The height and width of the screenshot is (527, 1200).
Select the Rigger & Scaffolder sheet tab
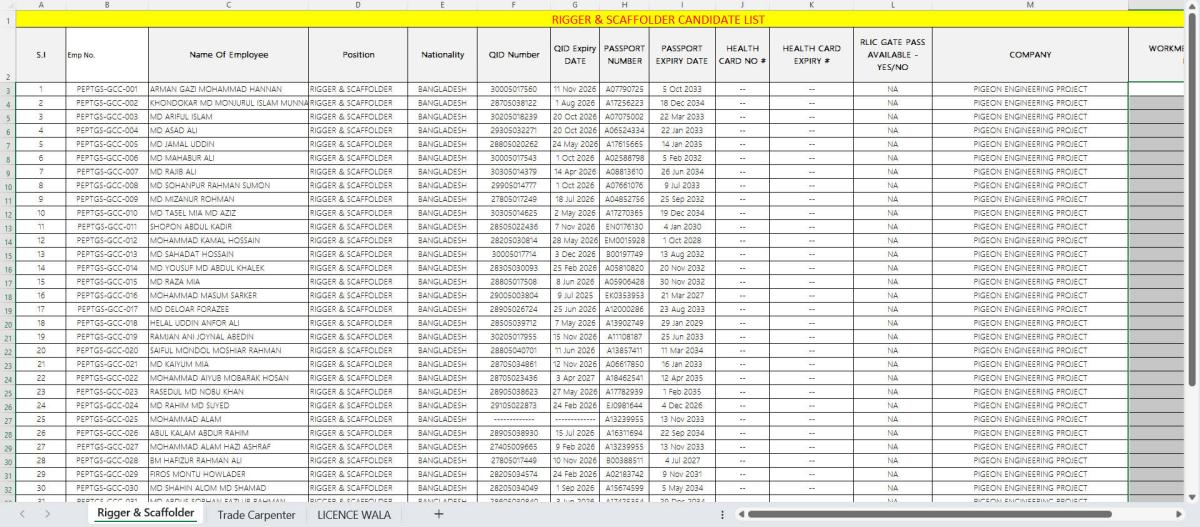point(145,514)
